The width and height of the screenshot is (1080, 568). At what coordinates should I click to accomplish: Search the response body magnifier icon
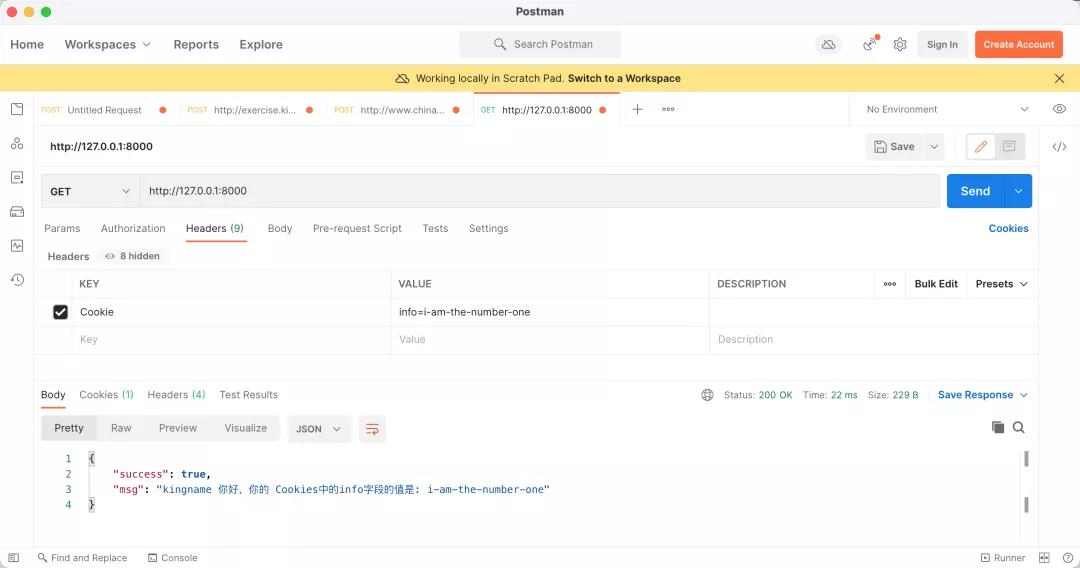(1019, 428)
